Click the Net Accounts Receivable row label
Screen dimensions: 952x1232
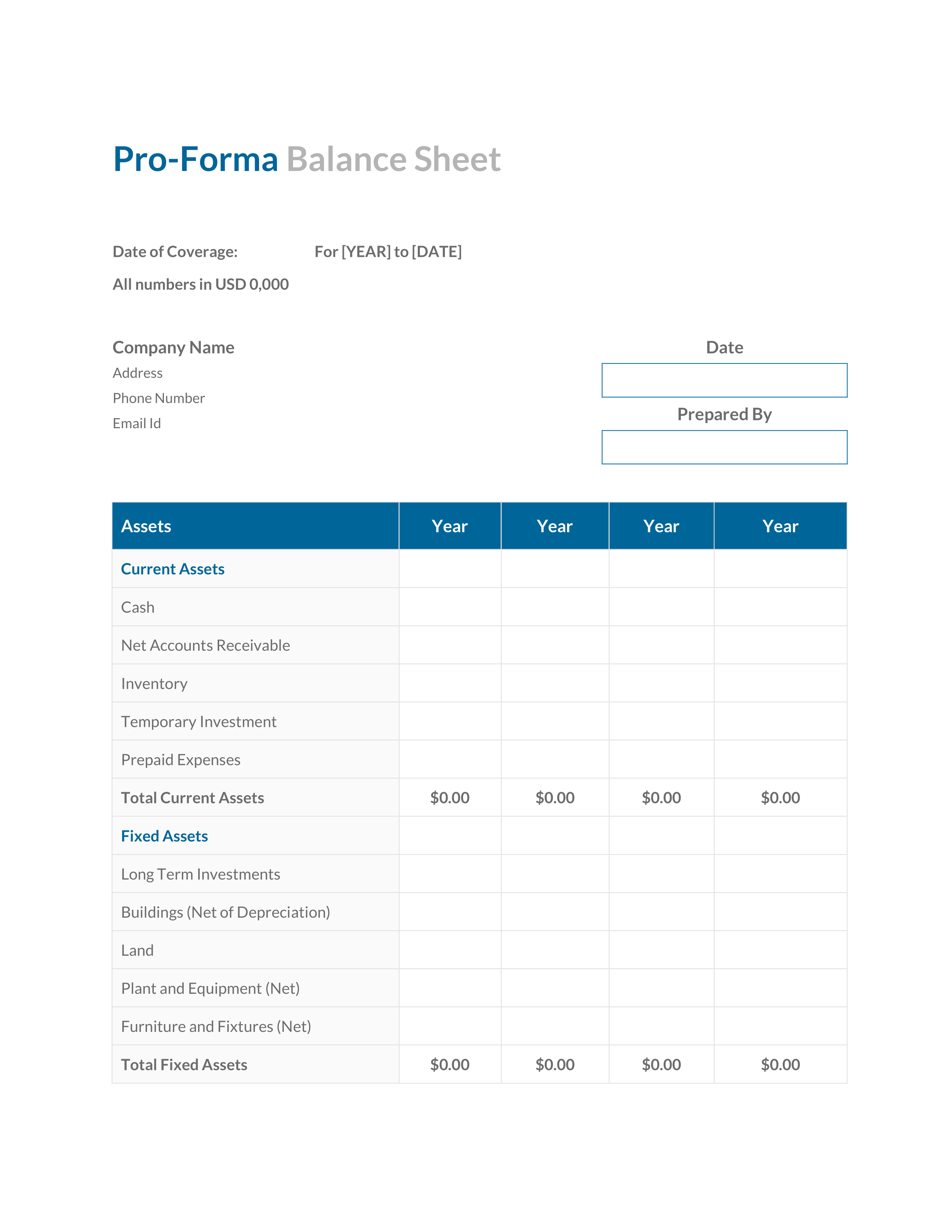coord(205,645)
